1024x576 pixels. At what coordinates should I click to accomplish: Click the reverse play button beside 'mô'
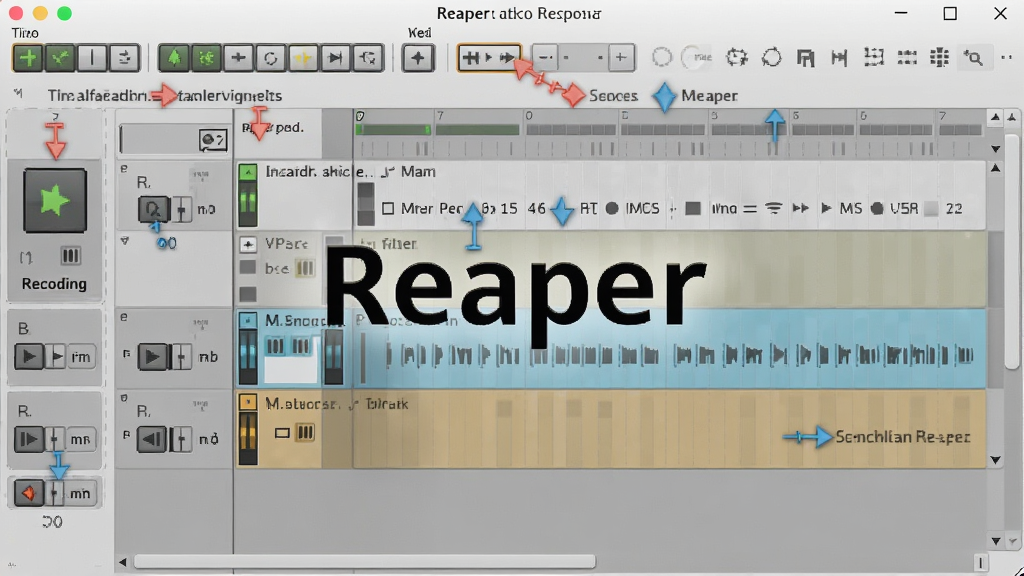click(152, 439)
